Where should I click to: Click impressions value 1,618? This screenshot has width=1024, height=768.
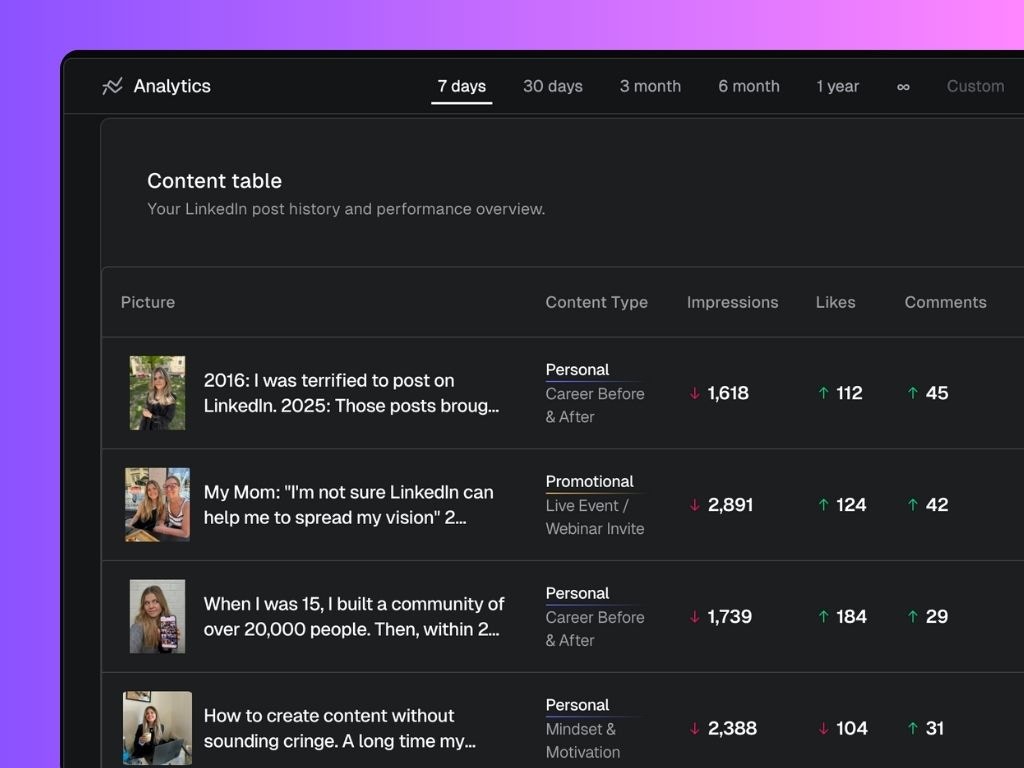point(728,393)
